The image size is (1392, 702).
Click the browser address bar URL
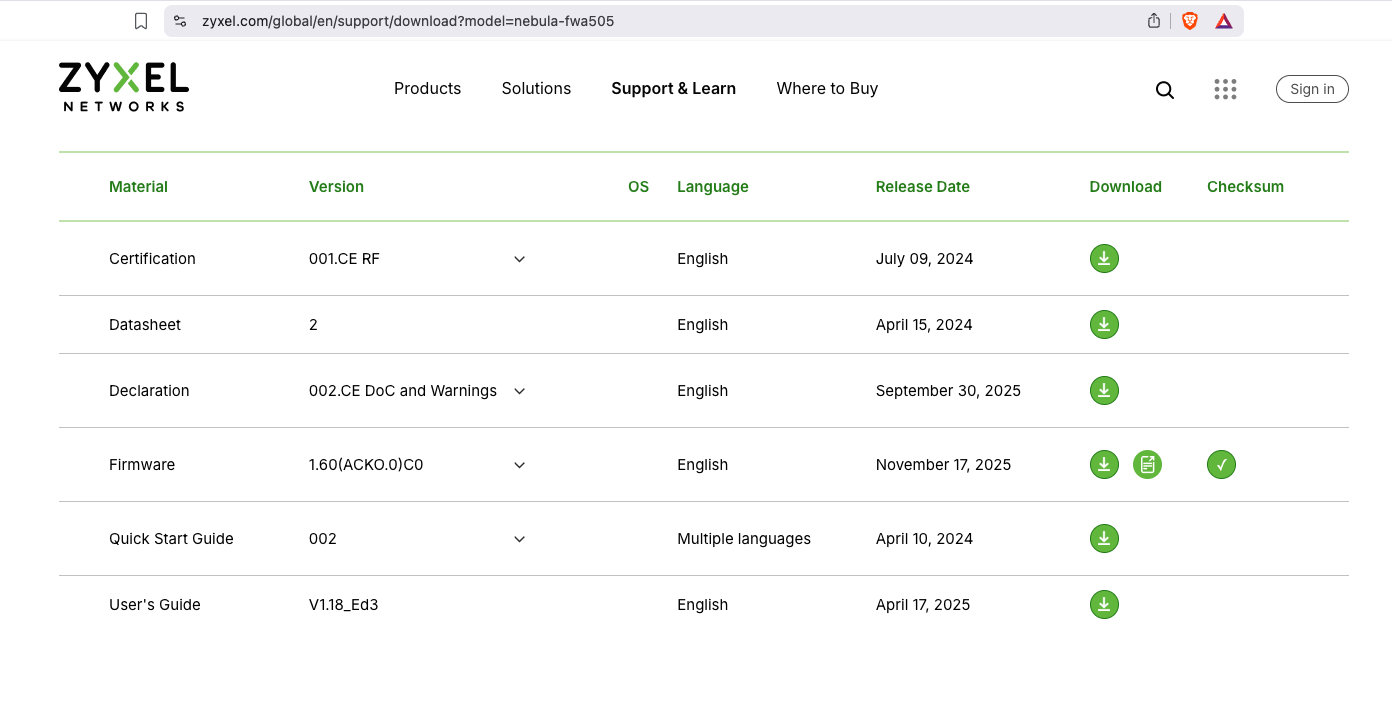[408, 21]
